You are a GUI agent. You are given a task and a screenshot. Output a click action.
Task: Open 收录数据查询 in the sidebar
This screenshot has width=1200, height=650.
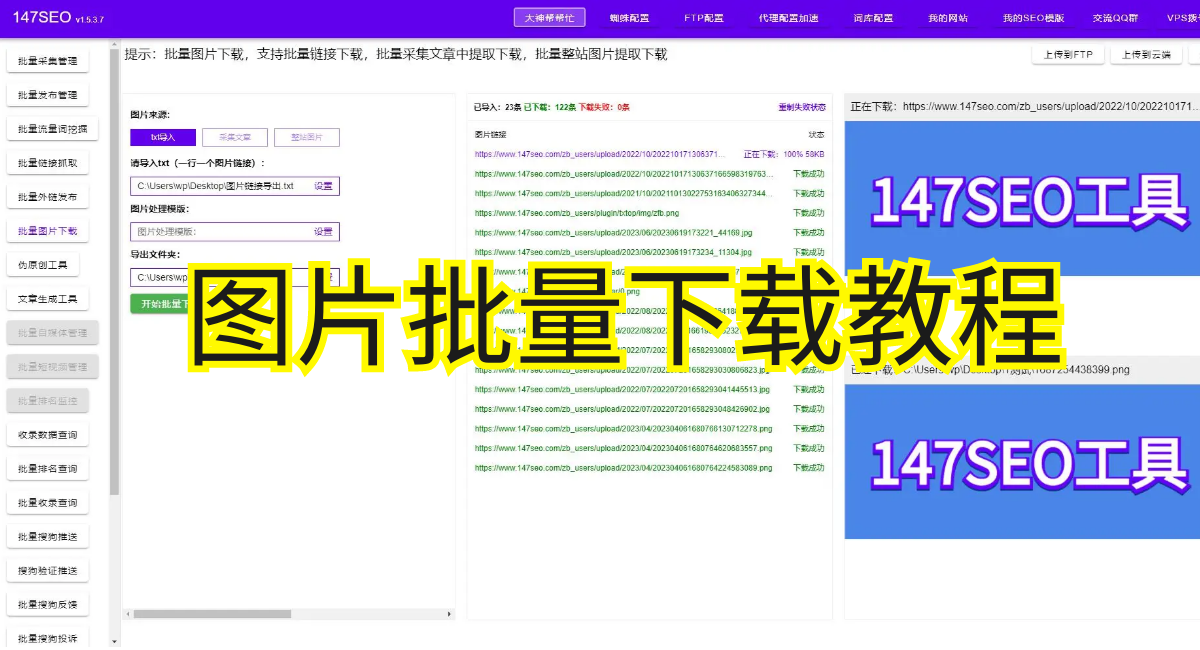47,435
